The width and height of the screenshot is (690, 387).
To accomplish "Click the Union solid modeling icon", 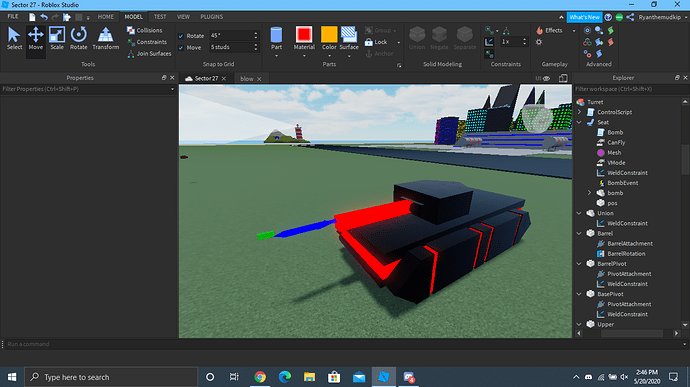I will [x=417, y=38].
